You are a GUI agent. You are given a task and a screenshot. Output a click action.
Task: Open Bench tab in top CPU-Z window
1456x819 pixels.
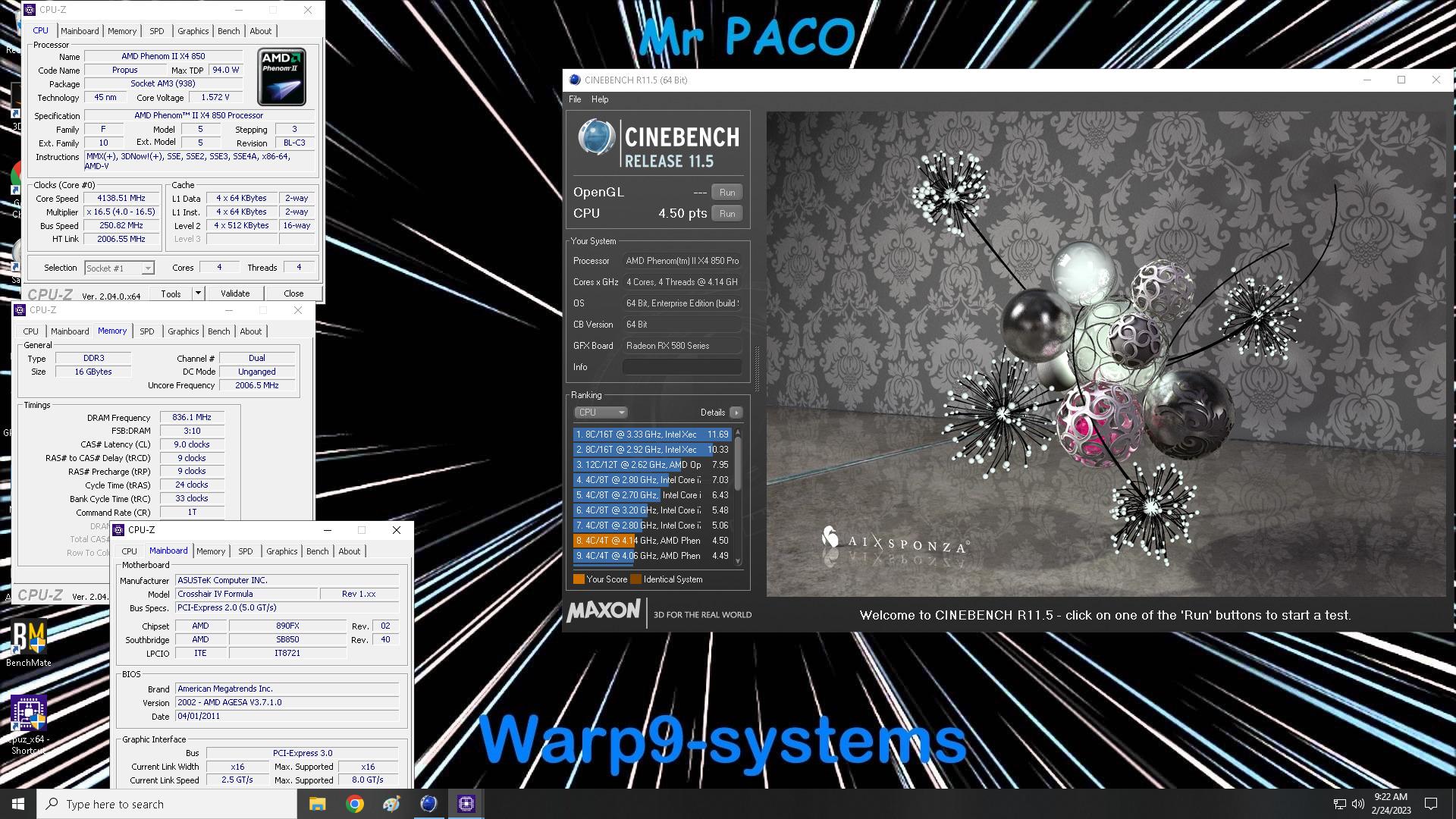(x=229, y=31)
